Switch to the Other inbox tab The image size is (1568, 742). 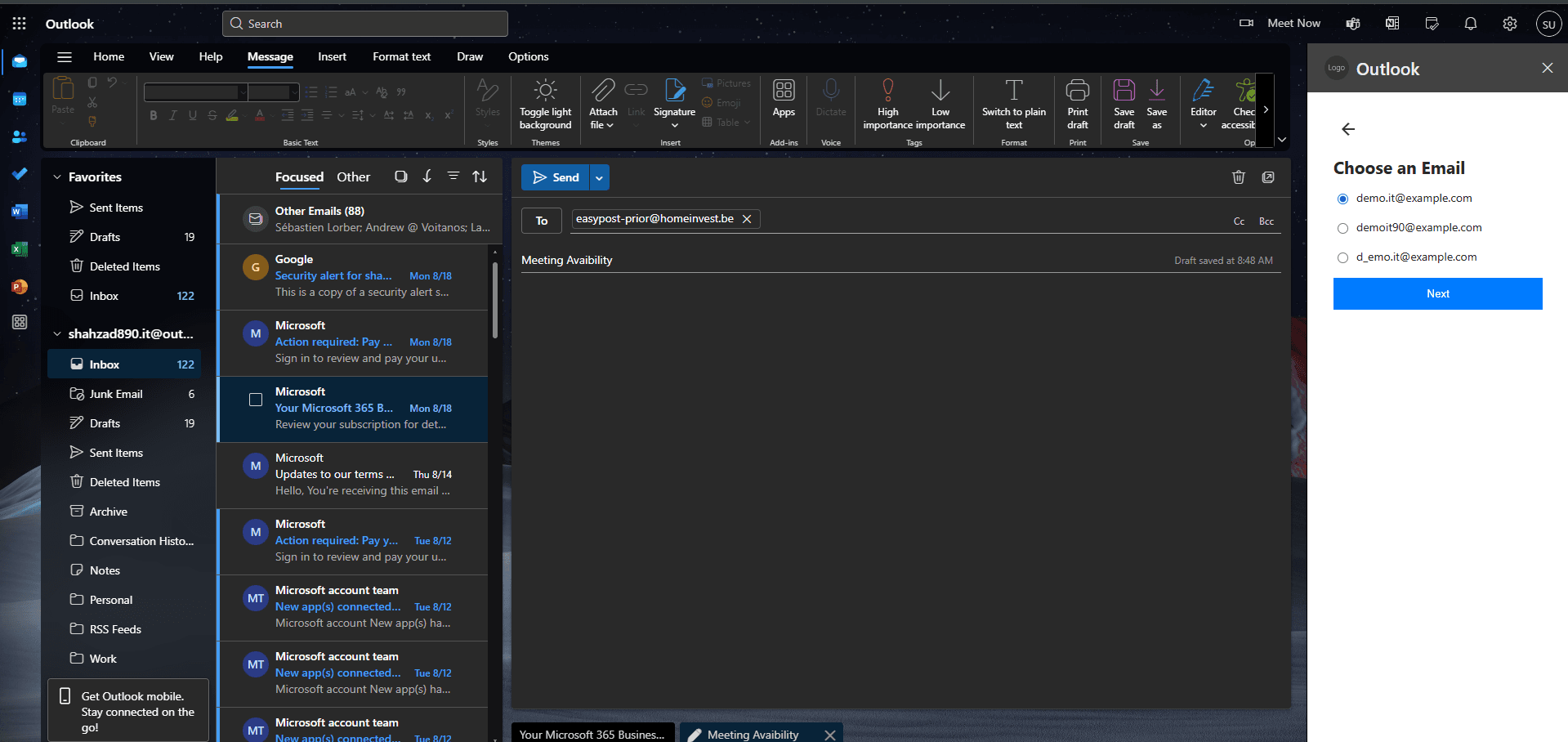353,177
